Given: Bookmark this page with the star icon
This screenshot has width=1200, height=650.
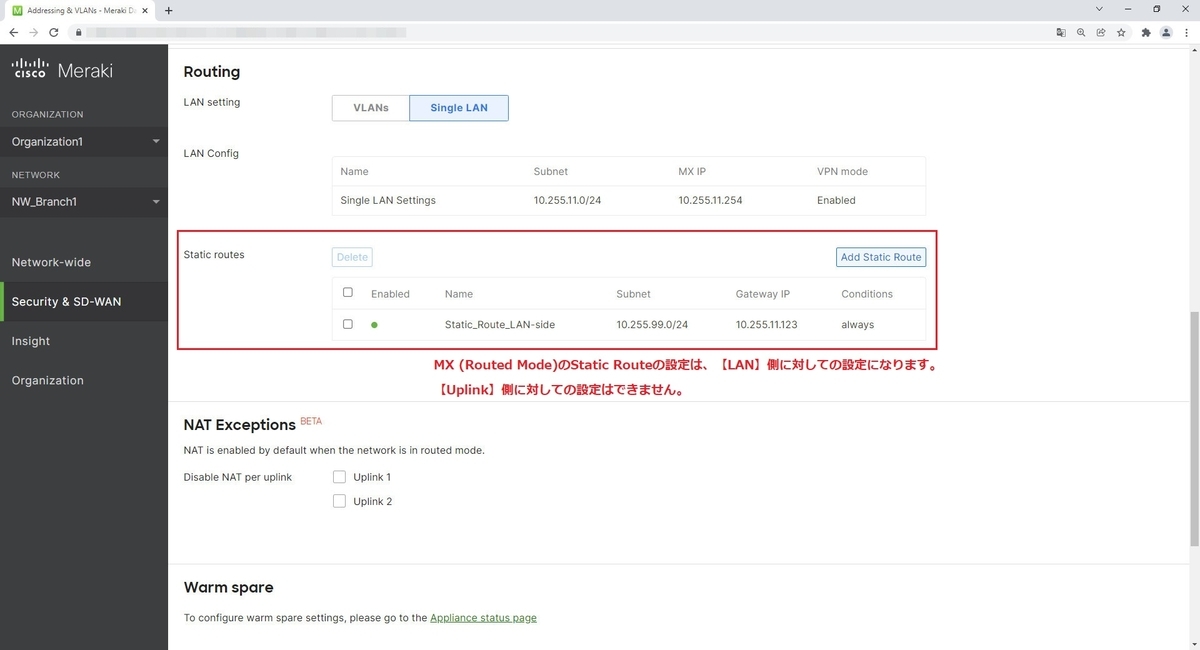Looking at the screenshot, I should [1121, 32].
